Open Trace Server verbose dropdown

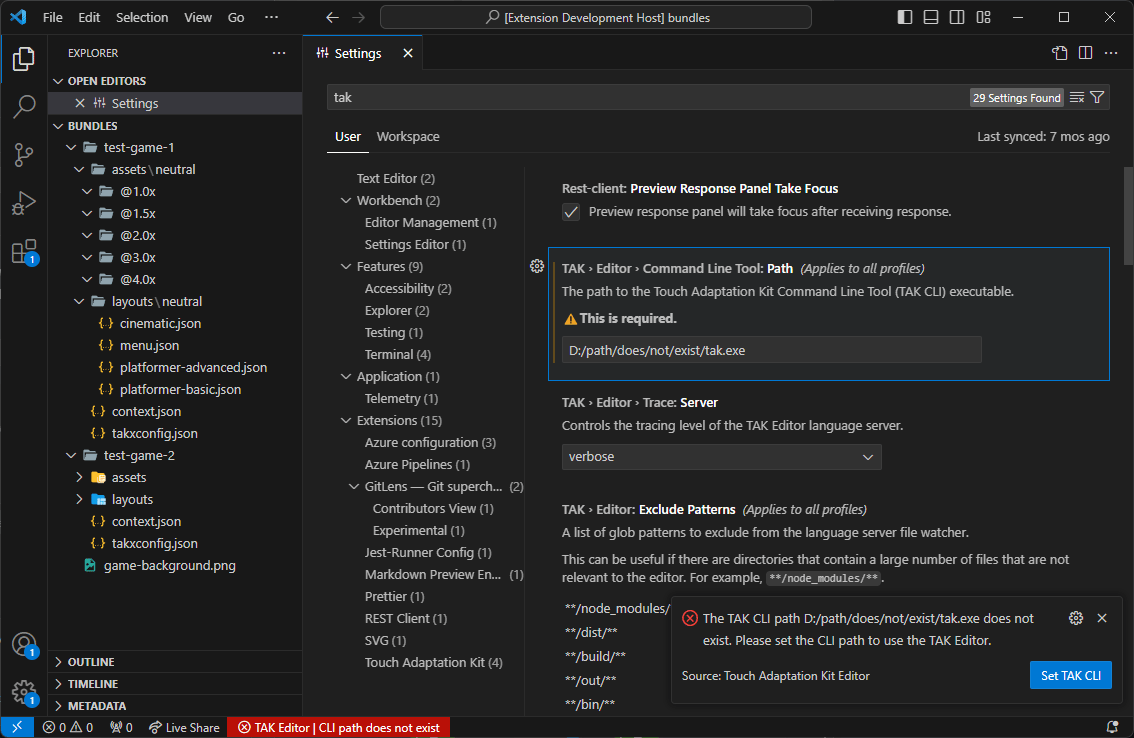coord(721,457)
